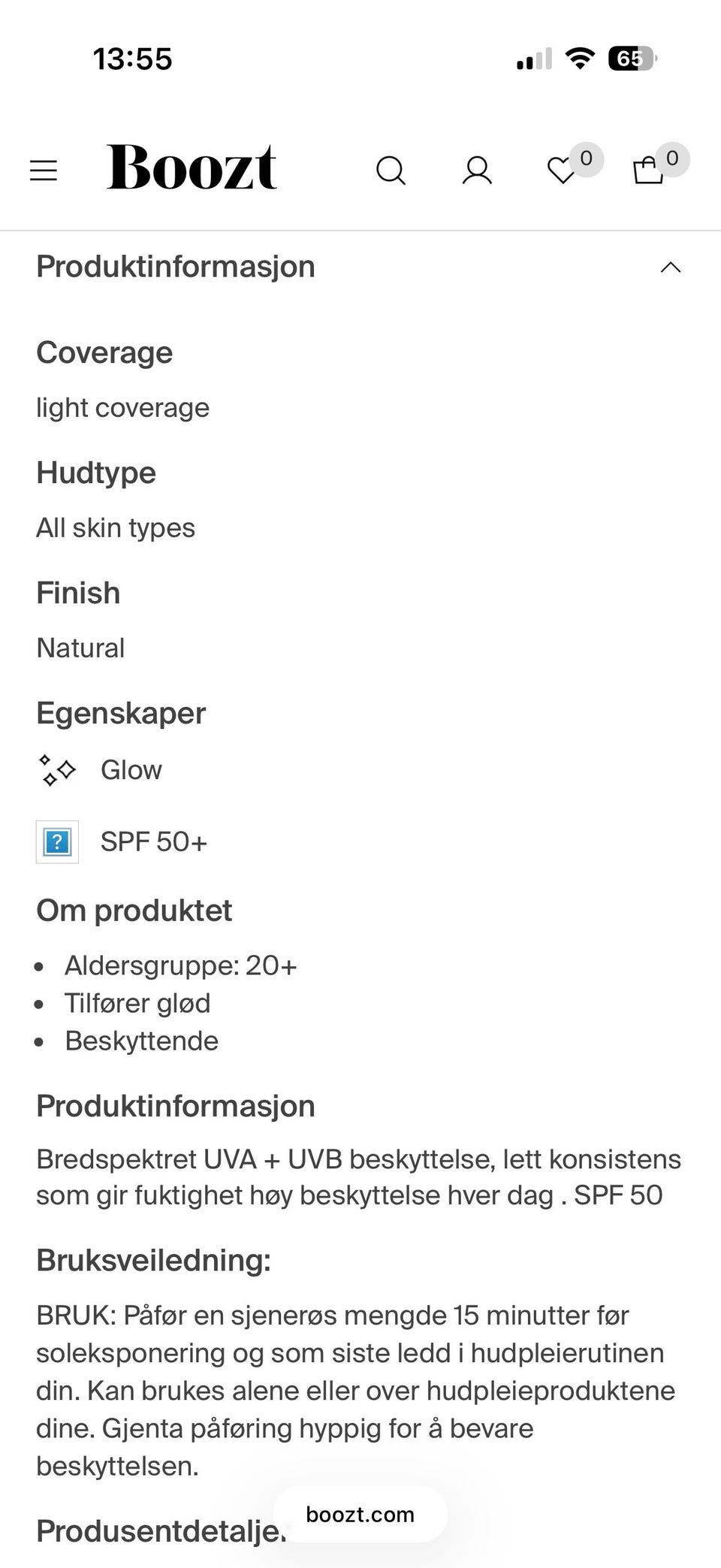Image resolution: width=721 pixels, height=1568 pixels.
Task: Tap the Boozt logo
Action: pyautogui.click(x=192, y=167)
